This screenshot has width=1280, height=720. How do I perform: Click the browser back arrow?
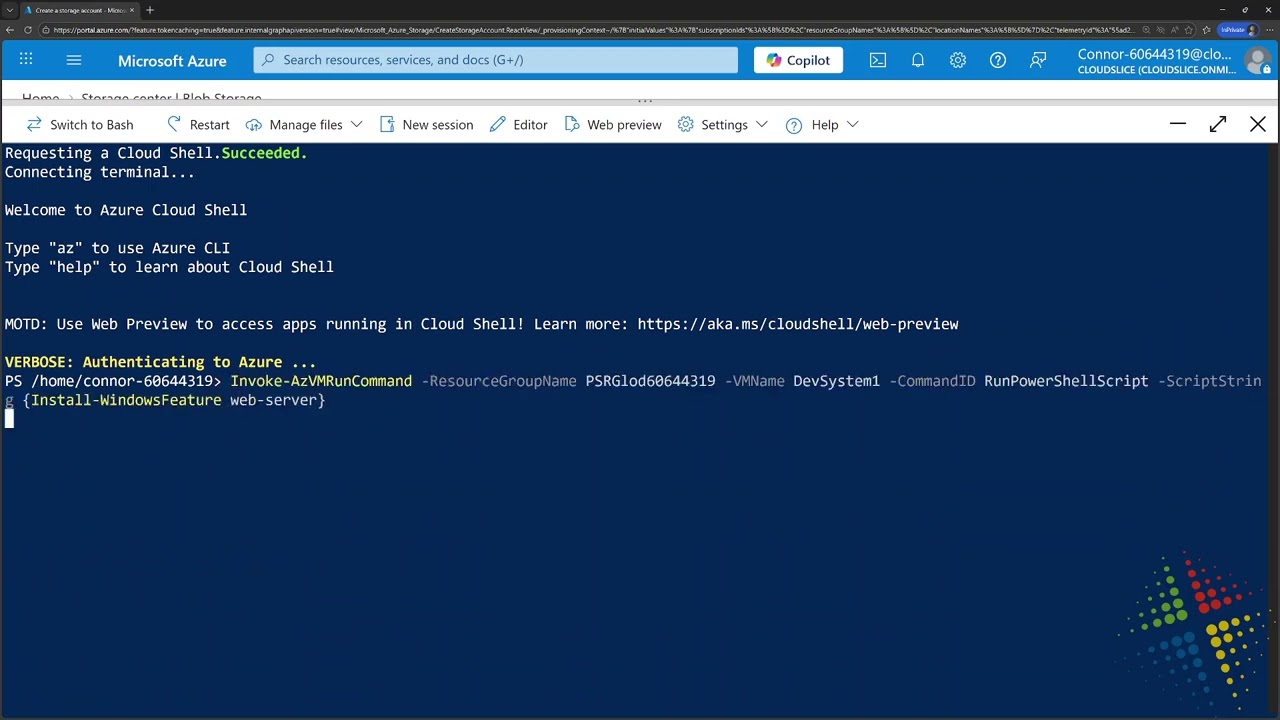[x=10, y=30]
